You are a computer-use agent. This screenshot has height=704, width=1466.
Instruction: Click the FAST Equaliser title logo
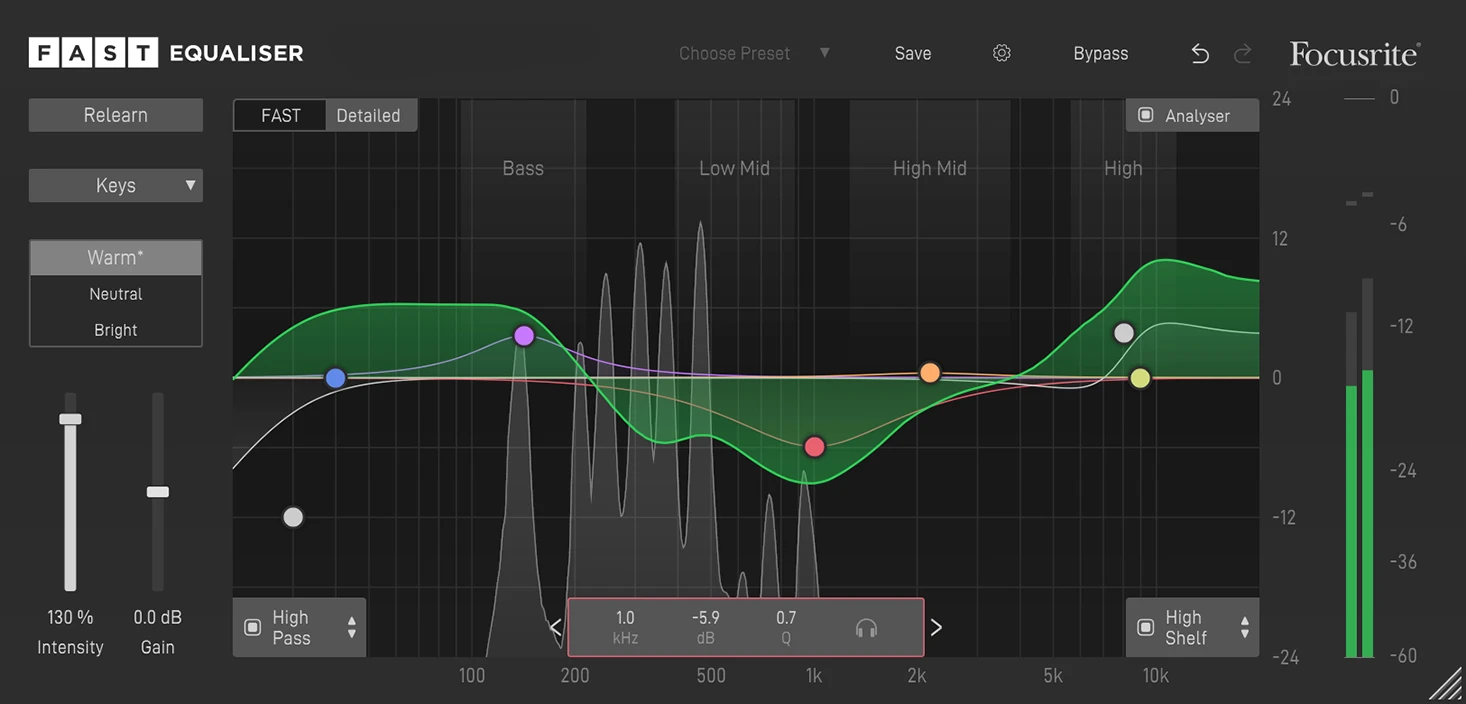coord(166,53)
